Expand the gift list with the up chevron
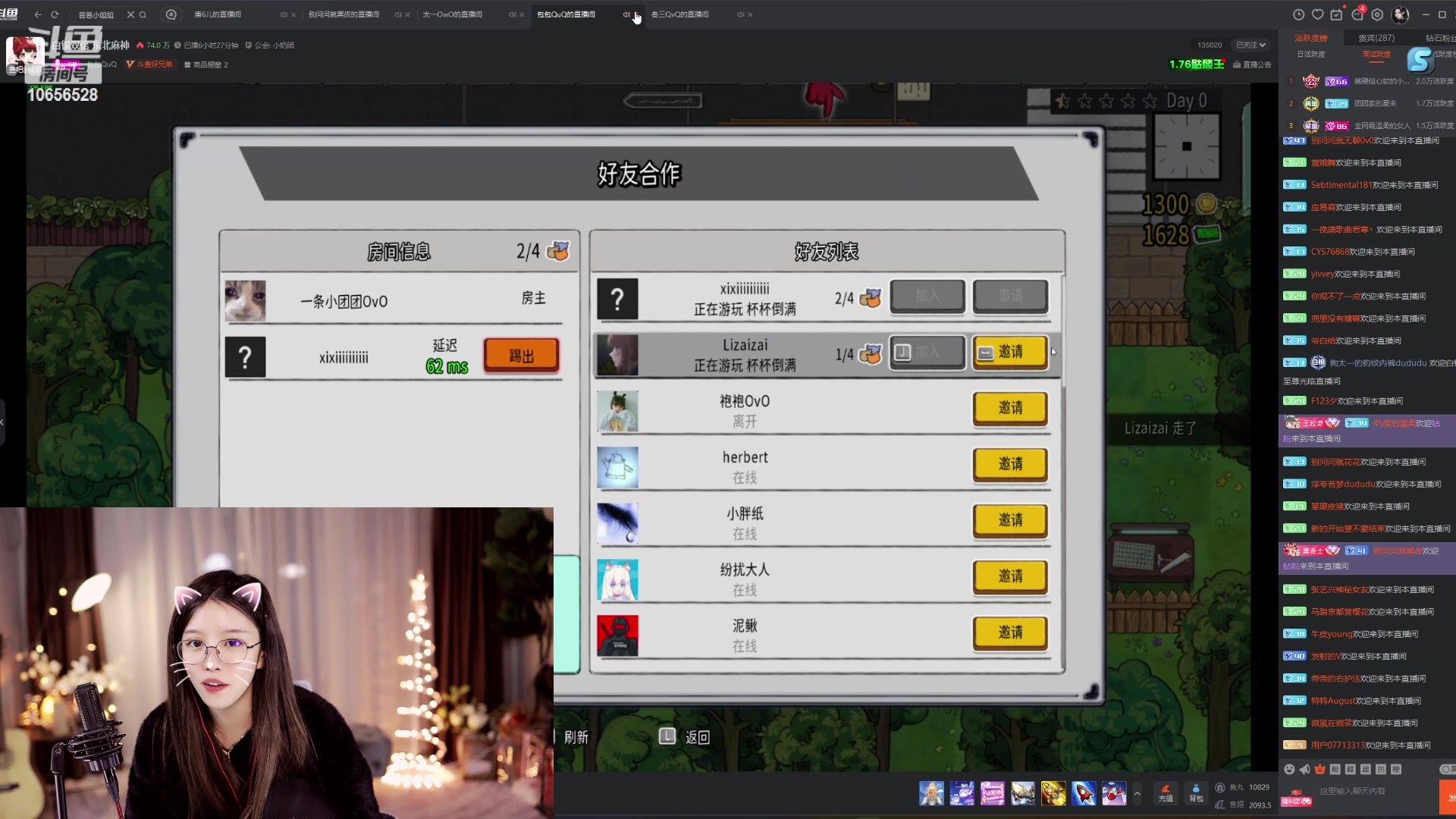This screenshot has height=819, width=1456. click(1137, 794)
